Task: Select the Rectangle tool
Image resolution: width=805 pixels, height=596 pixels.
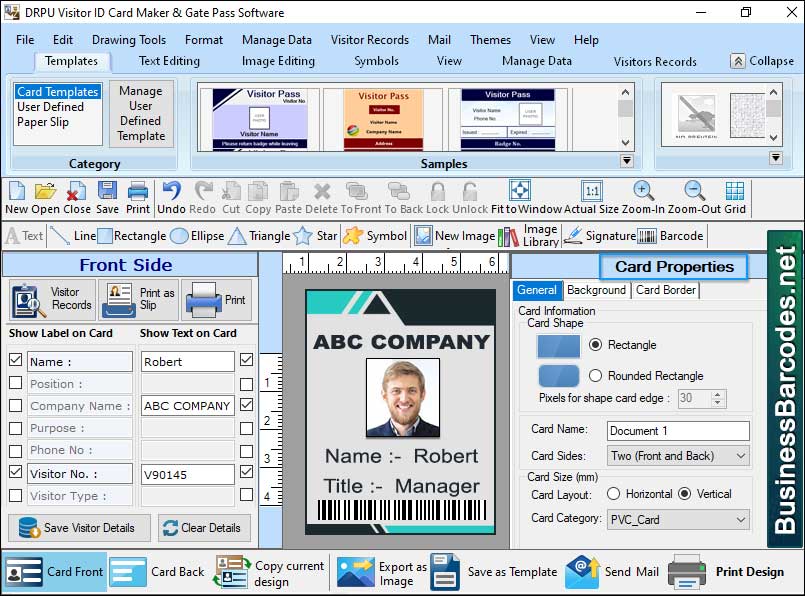Action: point(132,236)
